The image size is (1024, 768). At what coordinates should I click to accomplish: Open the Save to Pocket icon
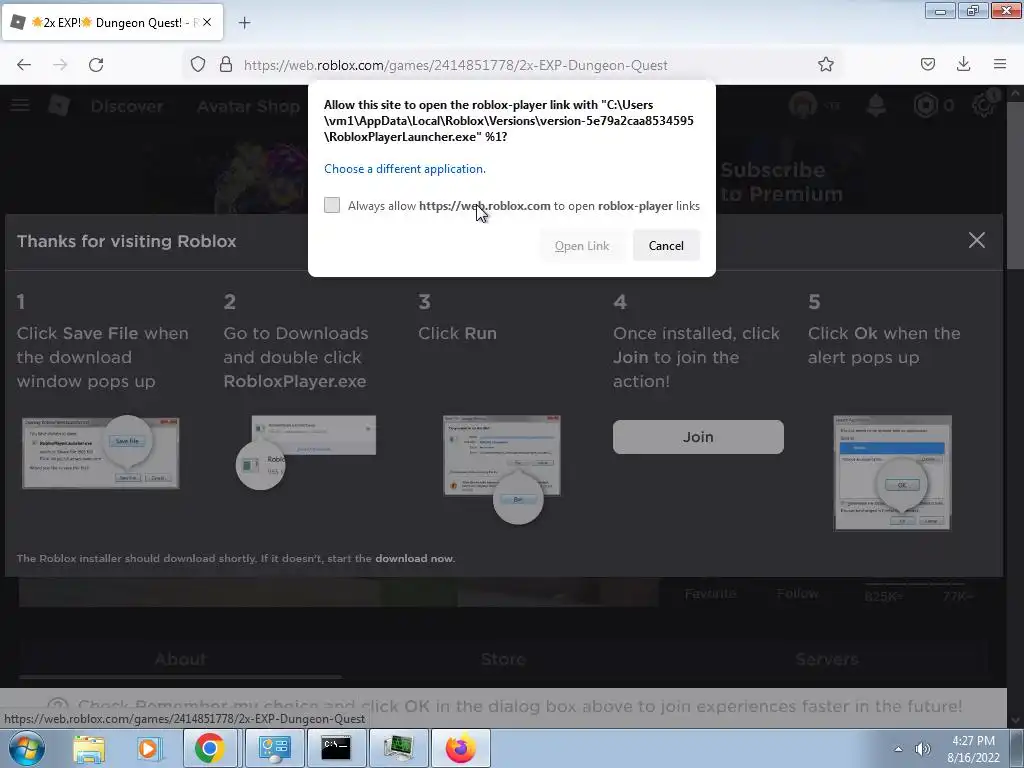click(x=927, y=64)
